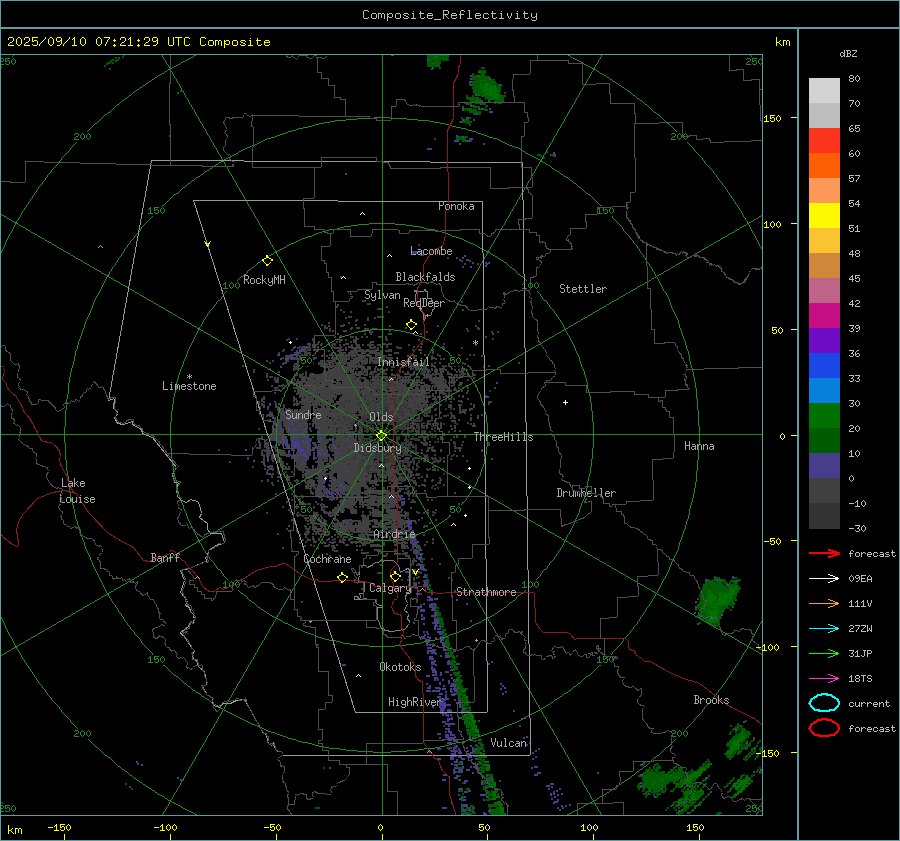Click the magenta 18TS arrow icon

pos(824,679)
